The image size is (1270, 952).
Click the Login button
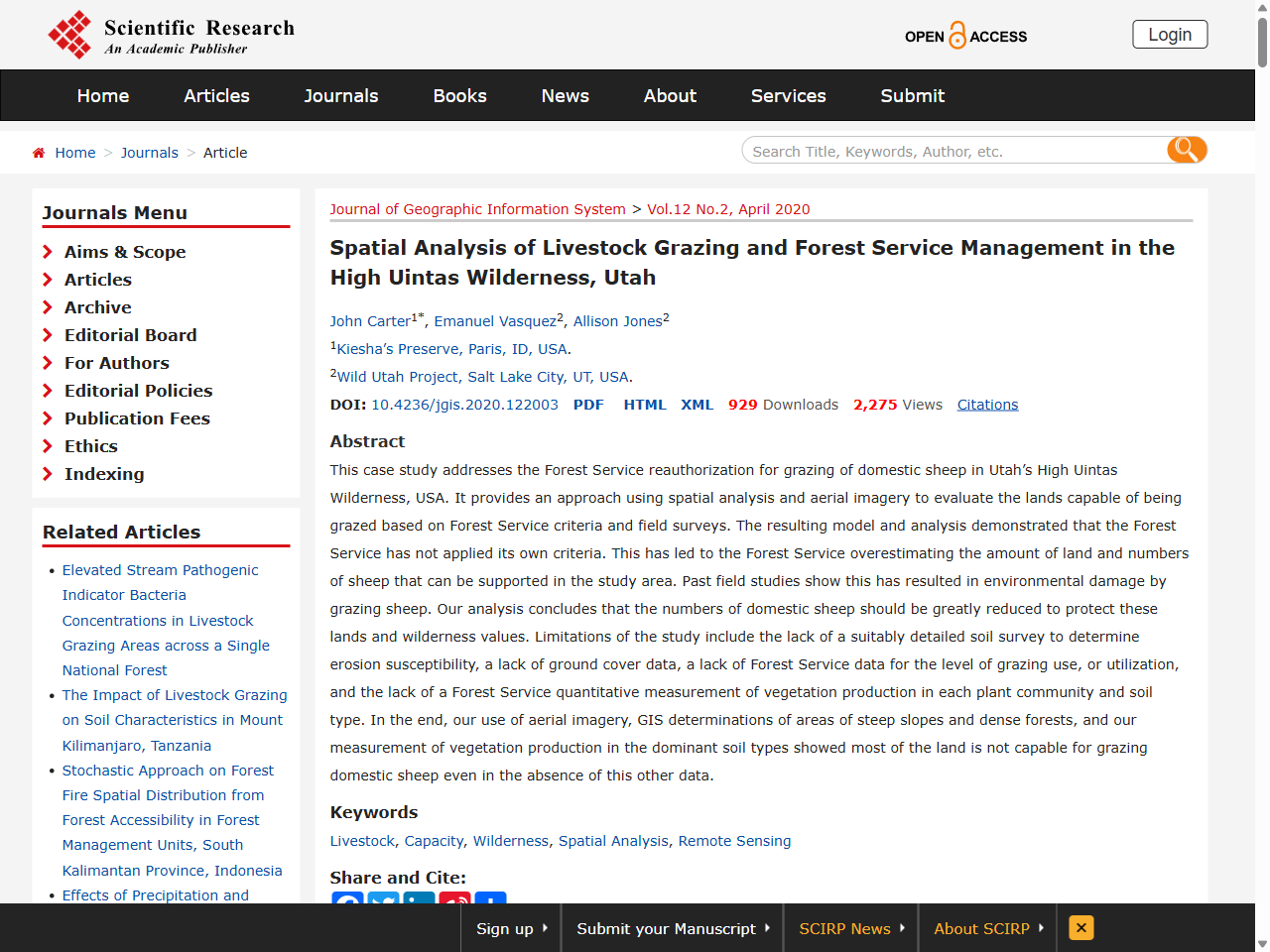(1170, 34)
